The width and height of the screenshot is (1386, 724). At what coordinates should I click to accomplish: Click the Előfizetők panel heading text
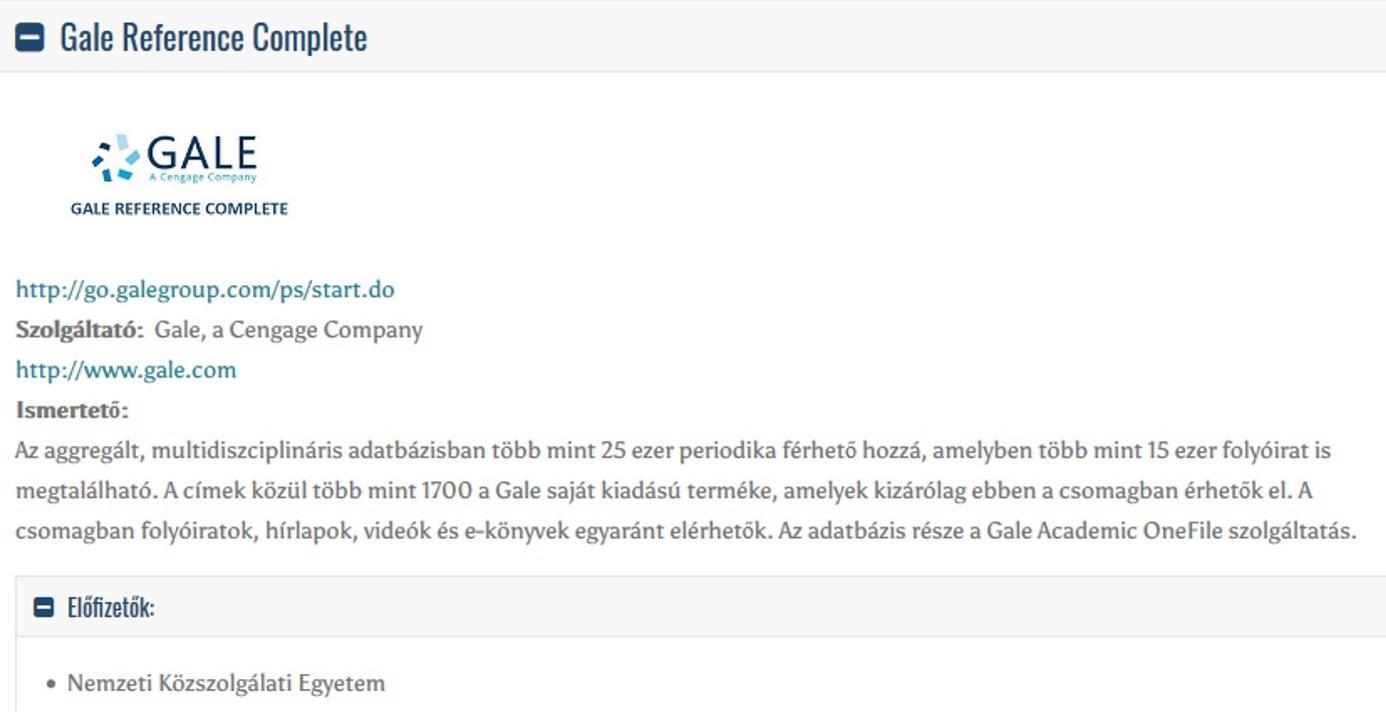tap(111, 607)
